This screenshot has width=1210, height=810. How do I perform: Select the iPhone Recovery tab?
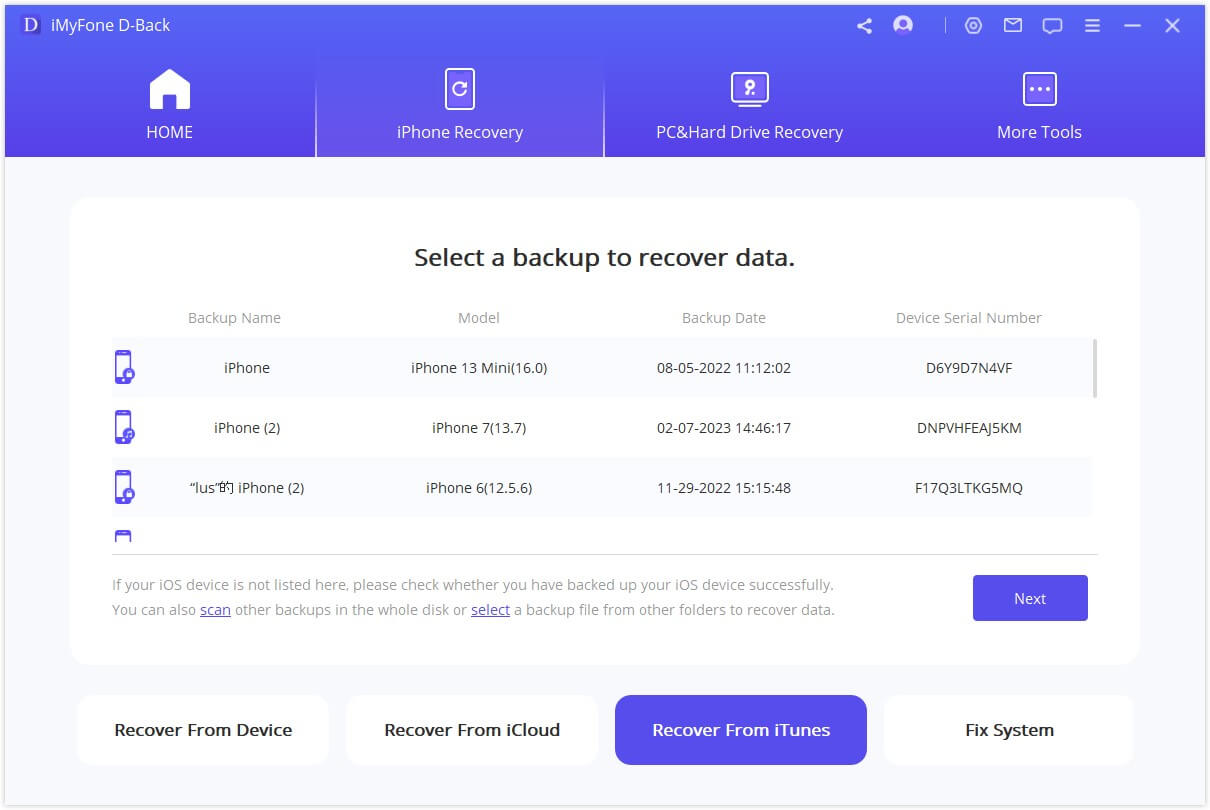[459, 106]
